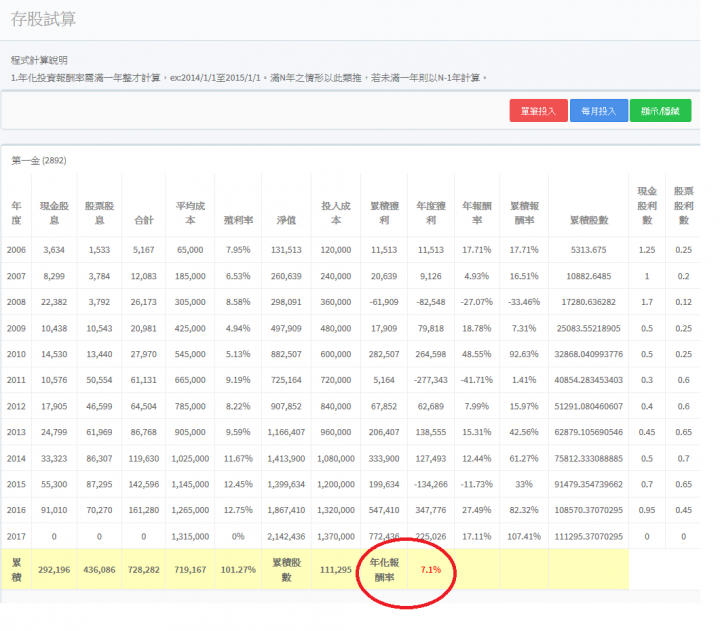The width and height of the screenshot is (720, 631).
Task: Click the 3,634 cash dividend cell
Action: coord(54,250)
